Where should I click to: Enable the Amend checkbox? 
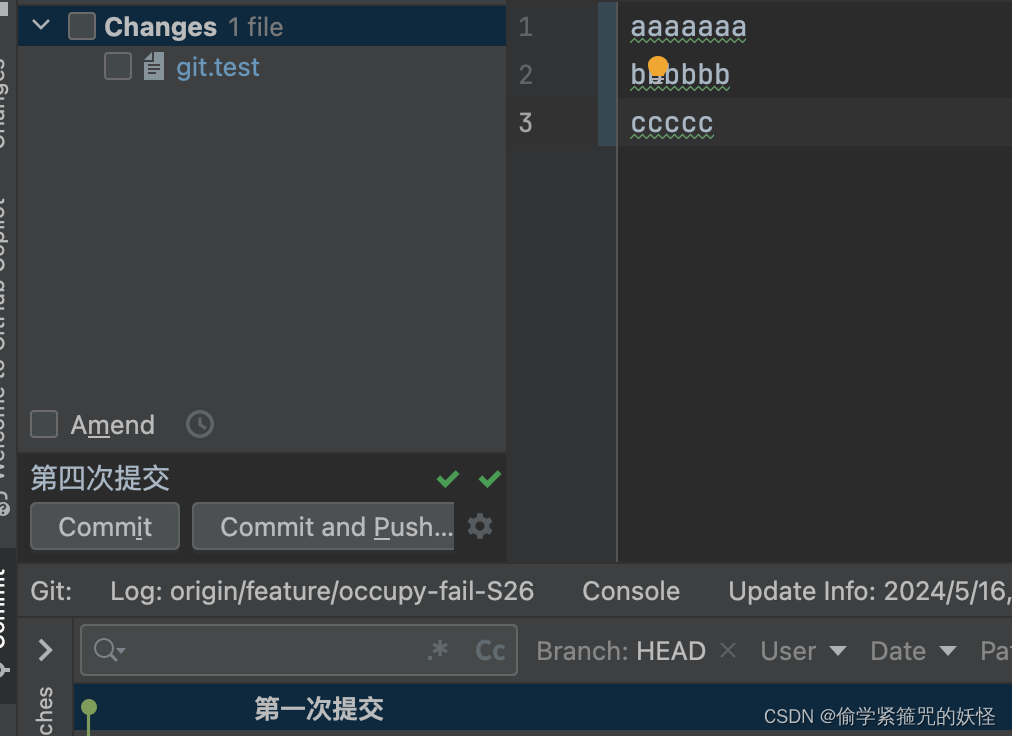(44, 424)
